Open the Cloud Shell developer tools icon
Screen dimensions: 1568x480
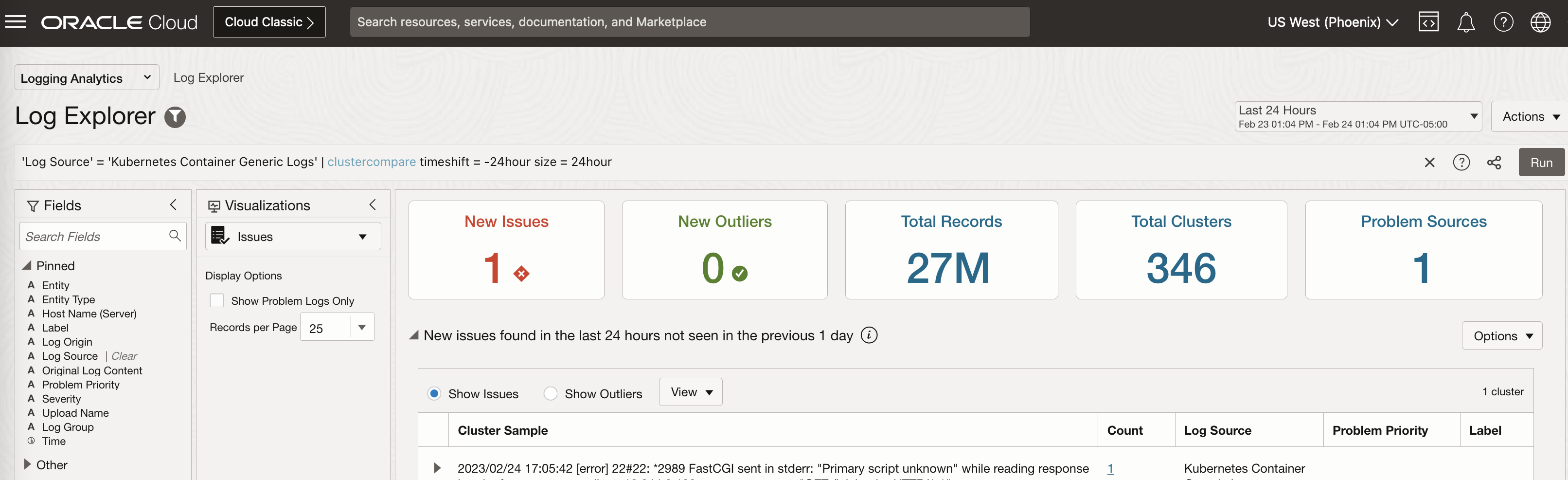(1428, 22)
